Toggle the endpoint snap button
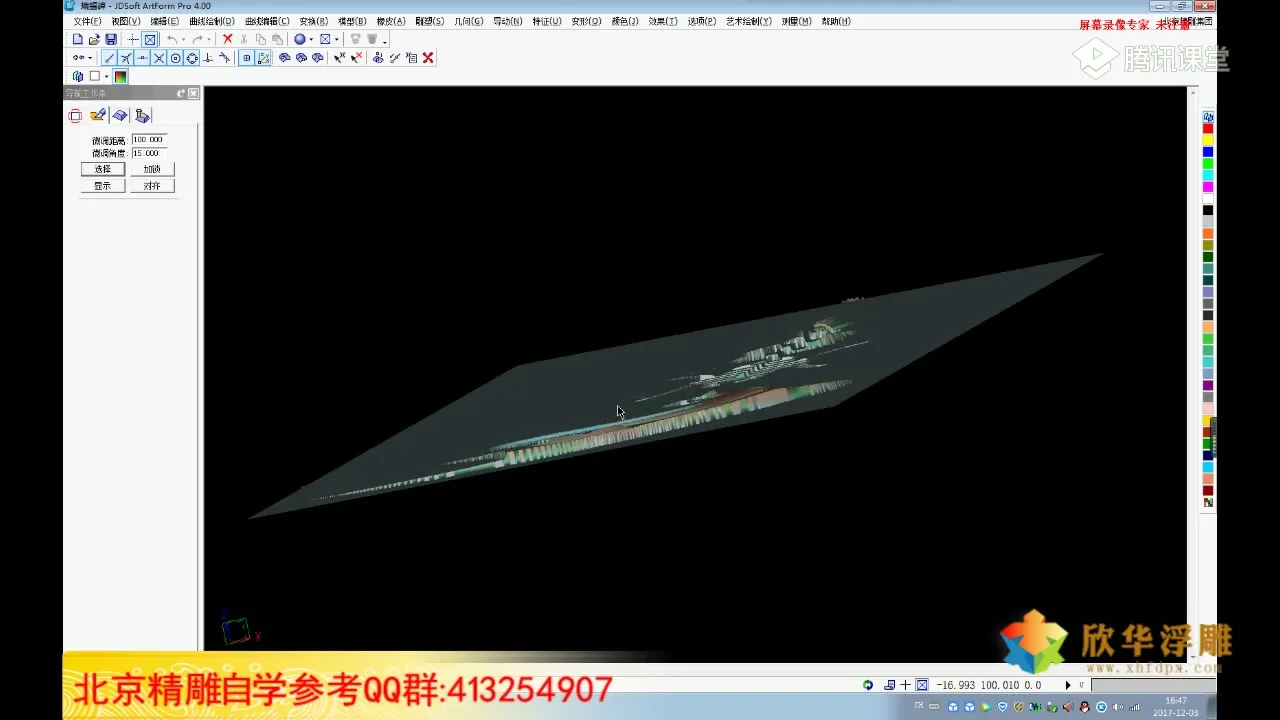Image resolution: width=1280 pixels, height=720 pixels. coord(110,58)
